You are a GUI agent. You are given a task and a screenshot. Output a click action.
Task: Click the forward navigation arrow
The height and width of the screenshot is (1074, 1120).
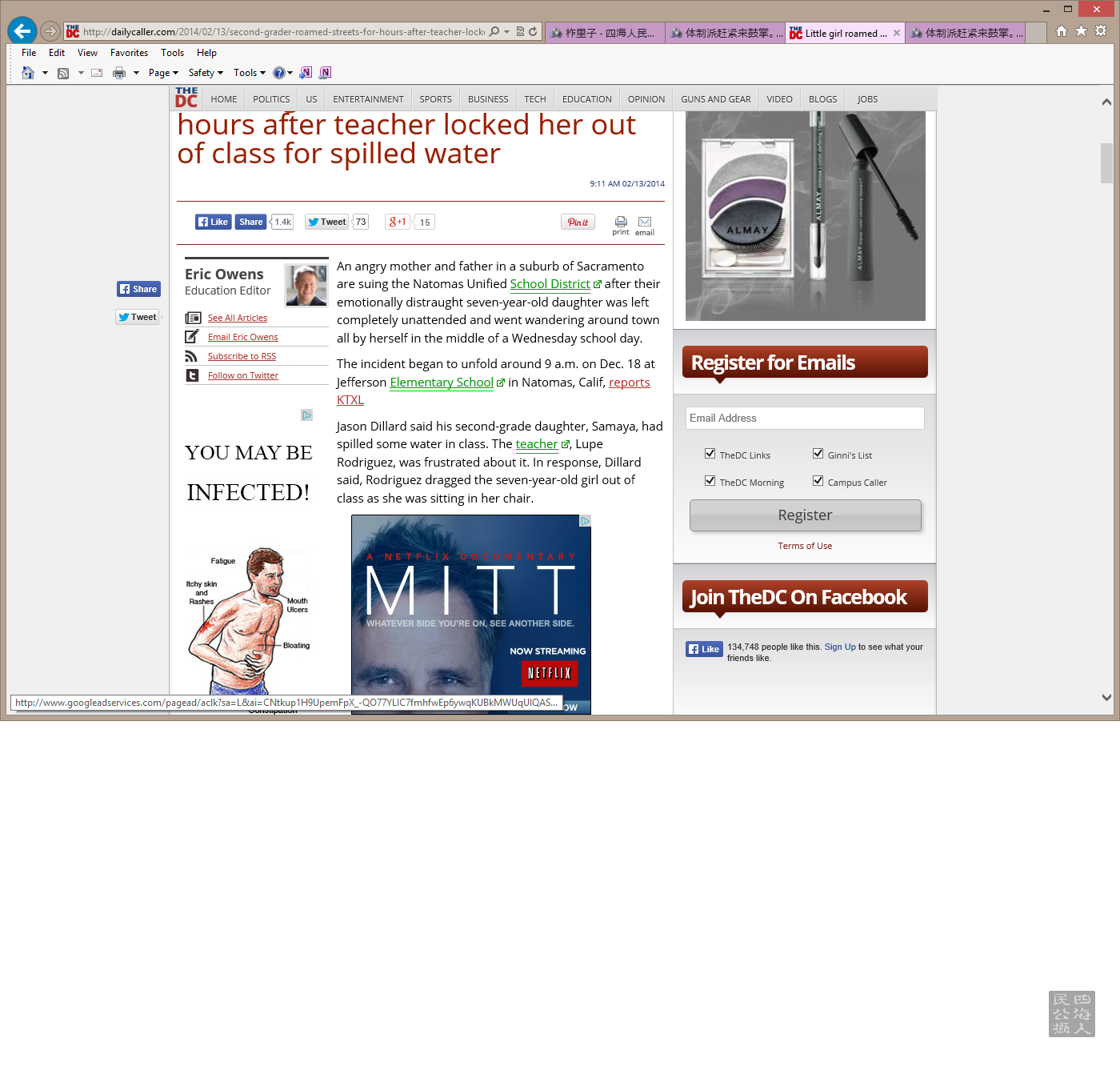pyautogui.click(x=50, y=32)
